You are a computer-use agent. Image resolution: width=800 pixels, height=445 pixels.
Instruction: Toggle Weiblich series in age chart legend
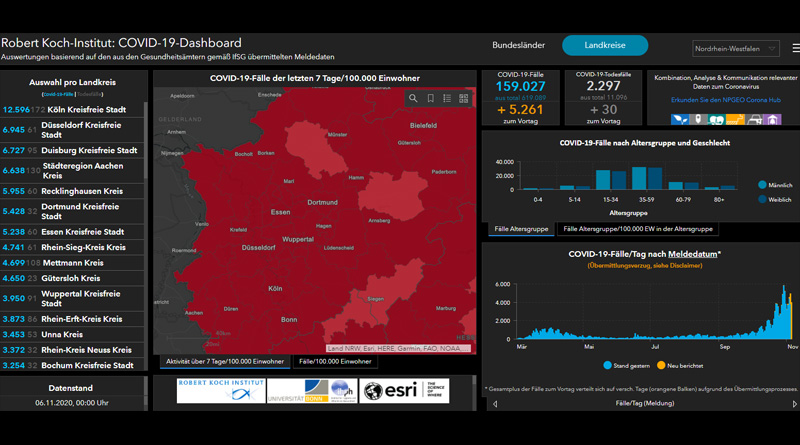(775, 200)
